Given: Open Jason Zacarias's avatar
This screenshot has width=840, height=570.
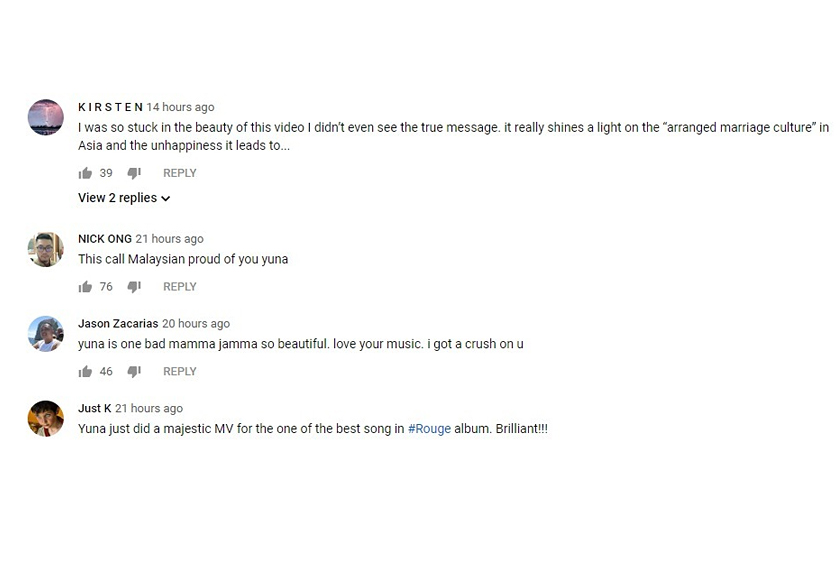Looking at the screenshot, I should (x=46, y=334).
